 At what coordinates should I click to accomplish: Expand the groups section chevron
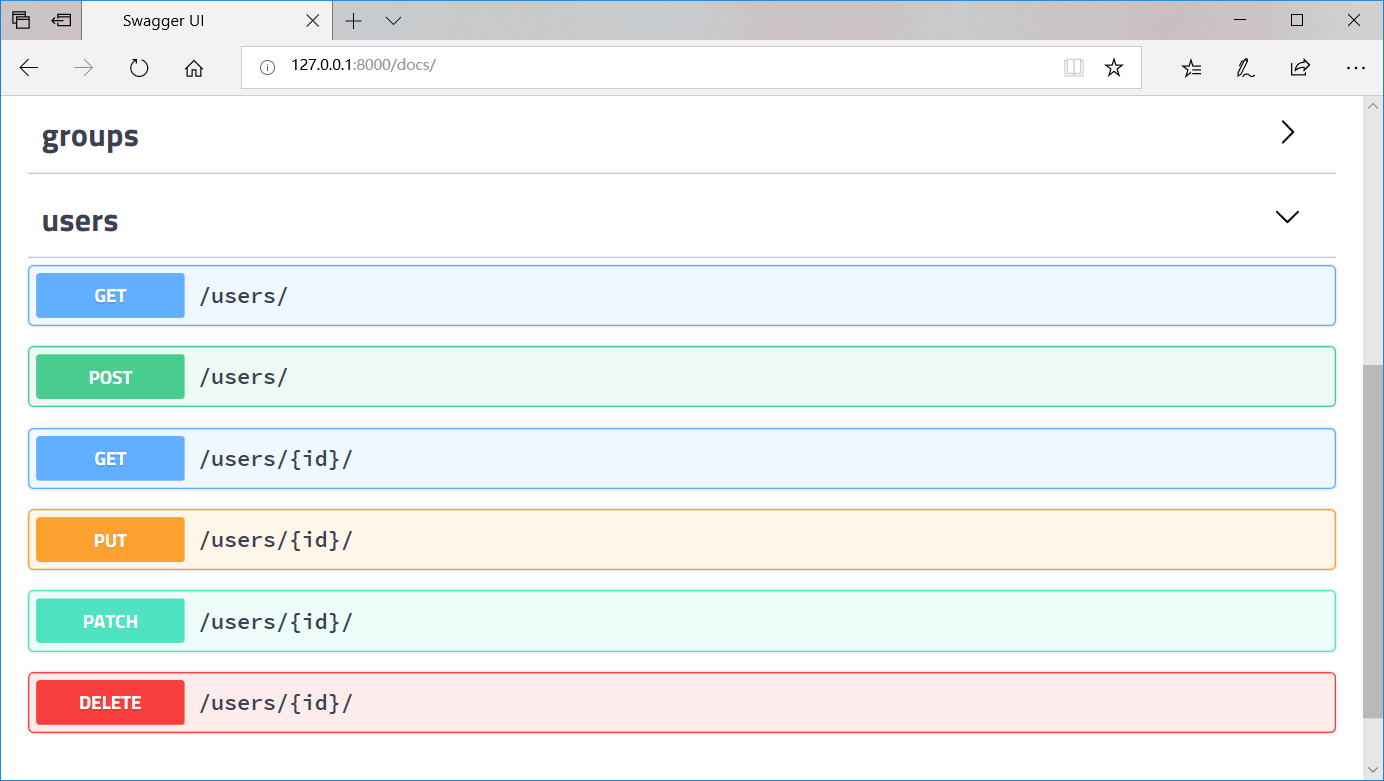coord(1288,132)
